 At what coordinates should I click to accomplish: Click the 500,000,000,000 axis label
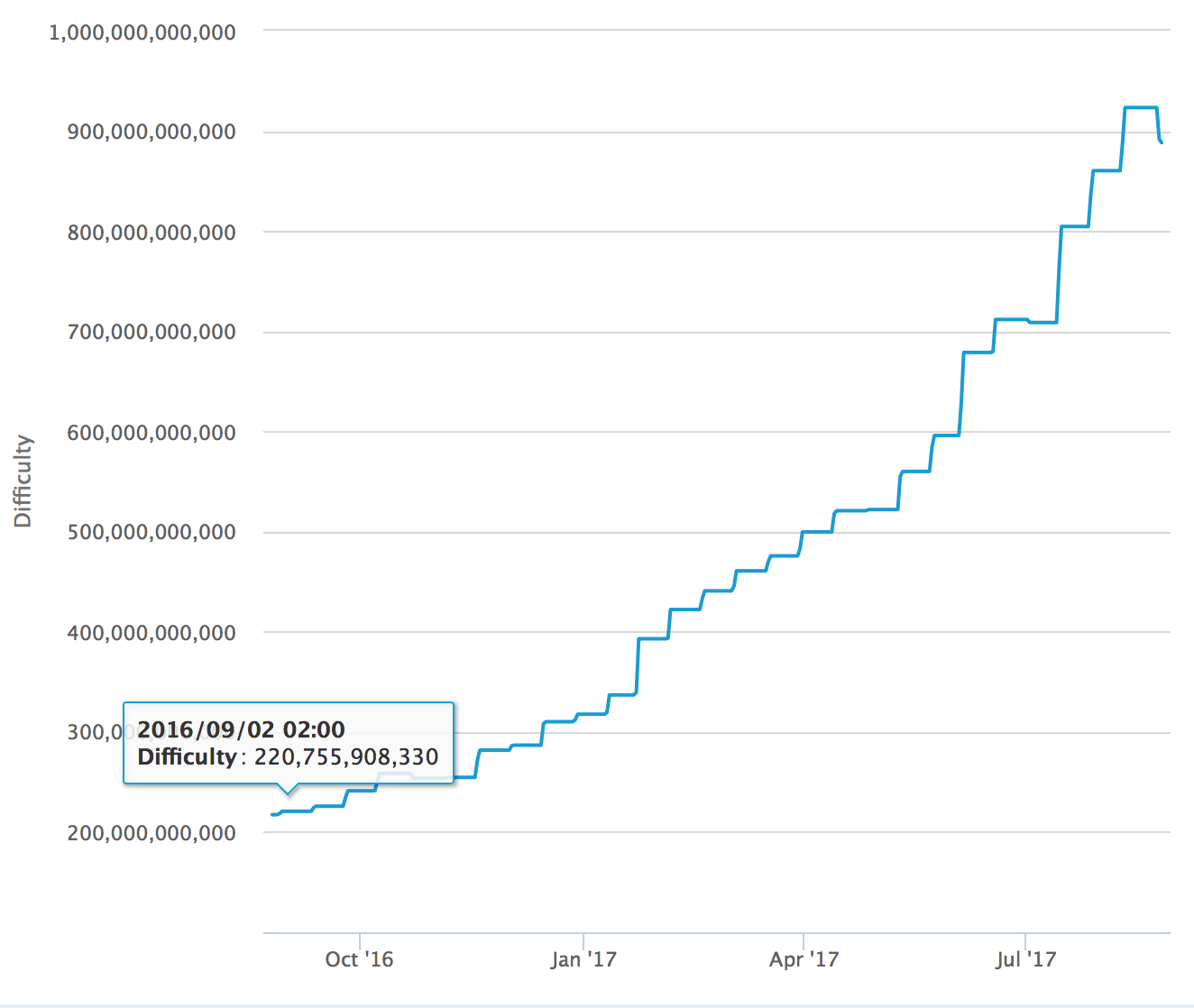[152, 532]
